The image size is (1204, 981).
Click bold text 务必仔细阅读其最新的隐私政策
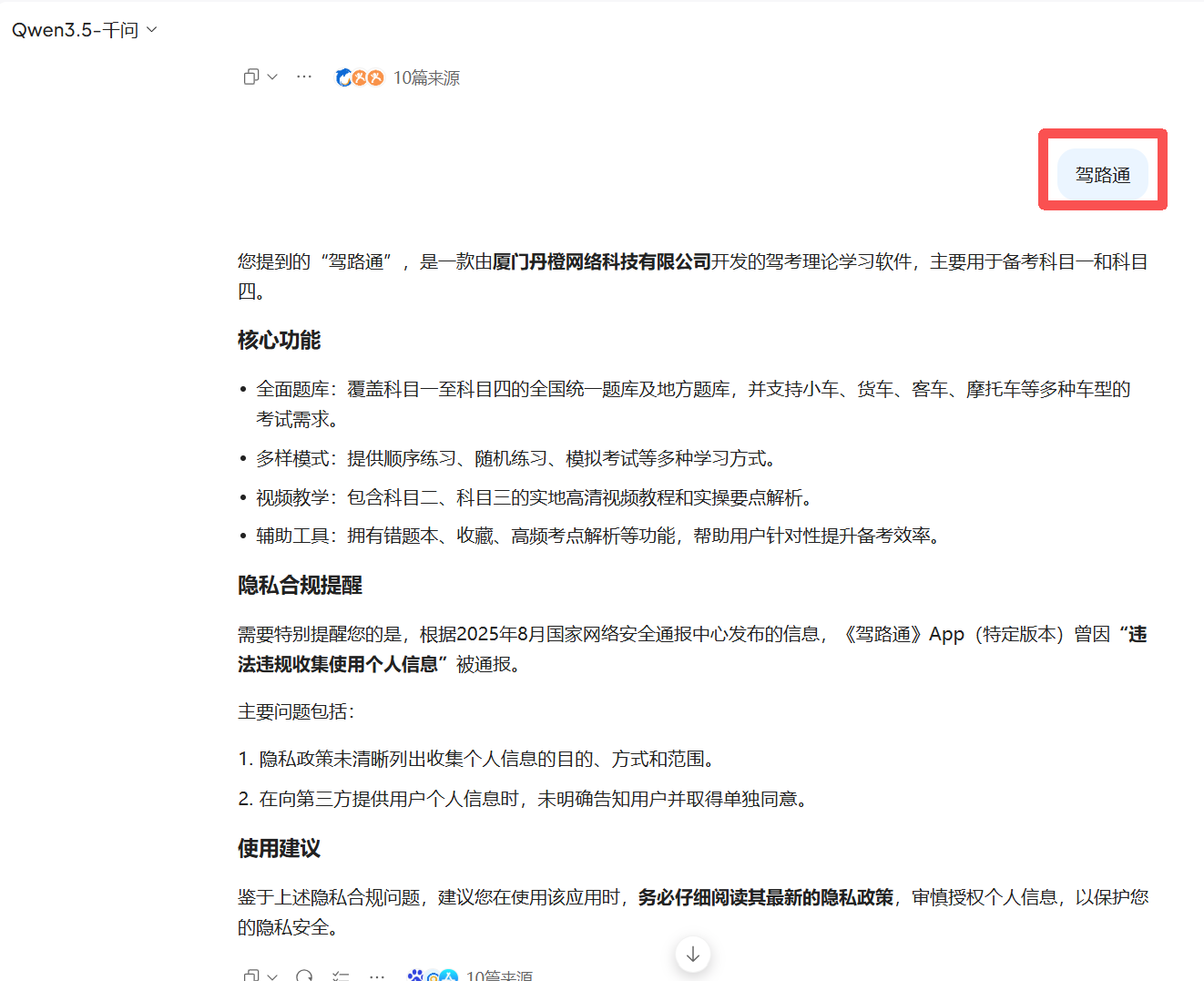point(766,898)
